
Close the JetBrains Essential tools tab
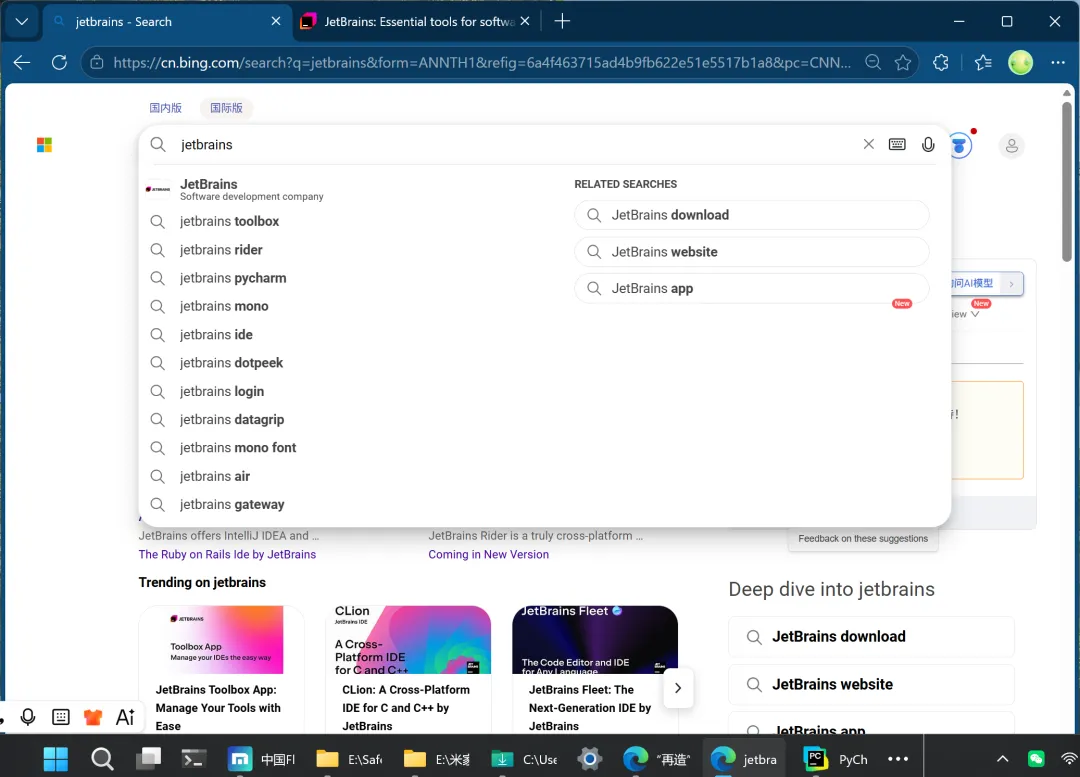point(525,21)
